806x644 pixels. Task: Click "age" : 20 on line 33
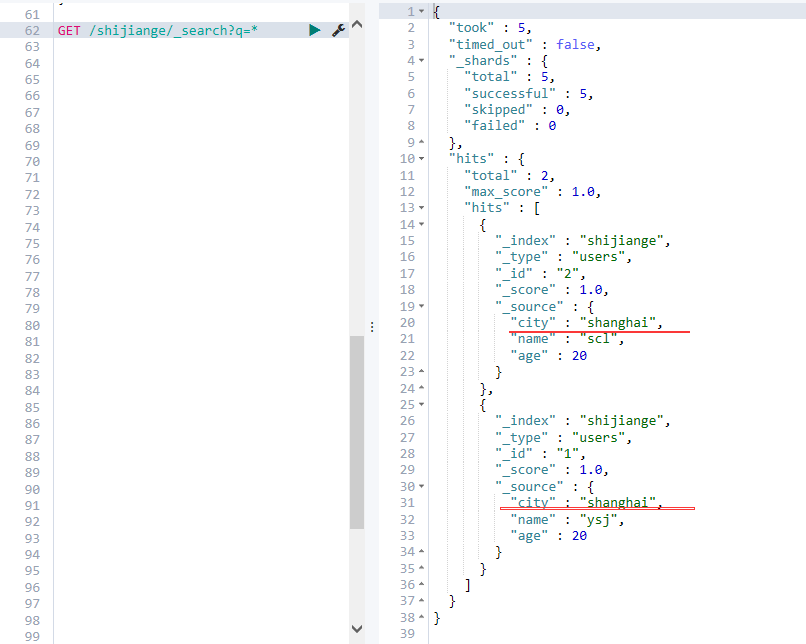pos(548,536)
